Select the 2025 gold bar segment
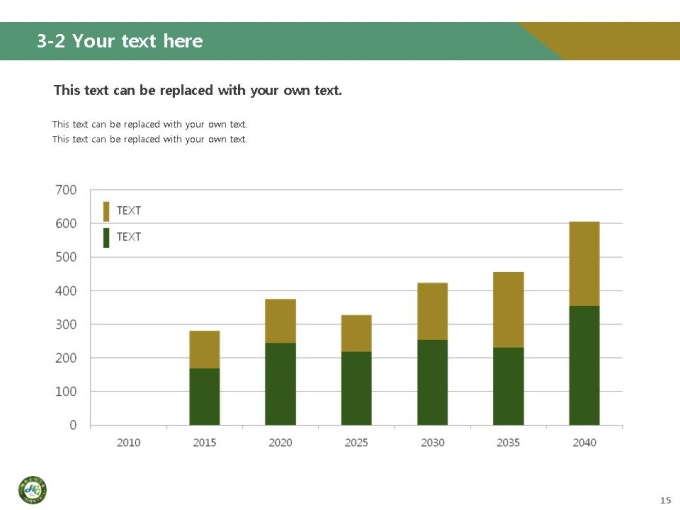This screenshot has height=510, width=680. point(356,333)
